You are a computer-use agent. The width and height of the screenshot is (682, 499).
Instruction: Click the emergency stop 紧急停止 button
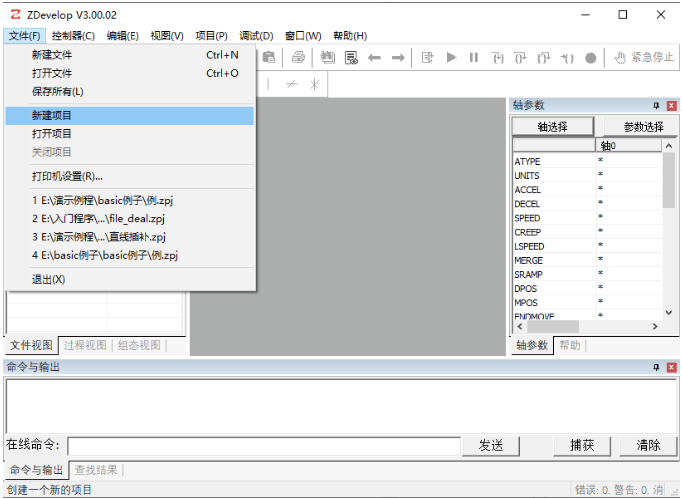pos(644,57)
